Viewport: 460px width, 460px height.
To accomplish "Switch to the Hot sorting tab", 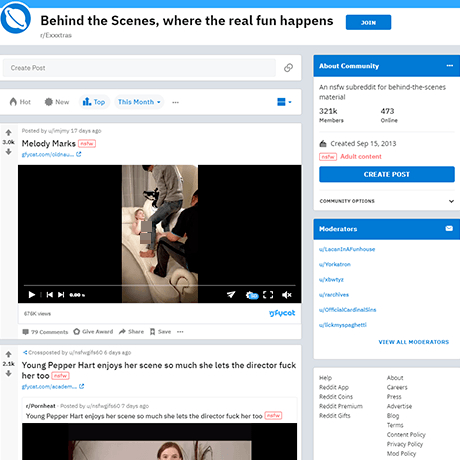I will 20,102.
